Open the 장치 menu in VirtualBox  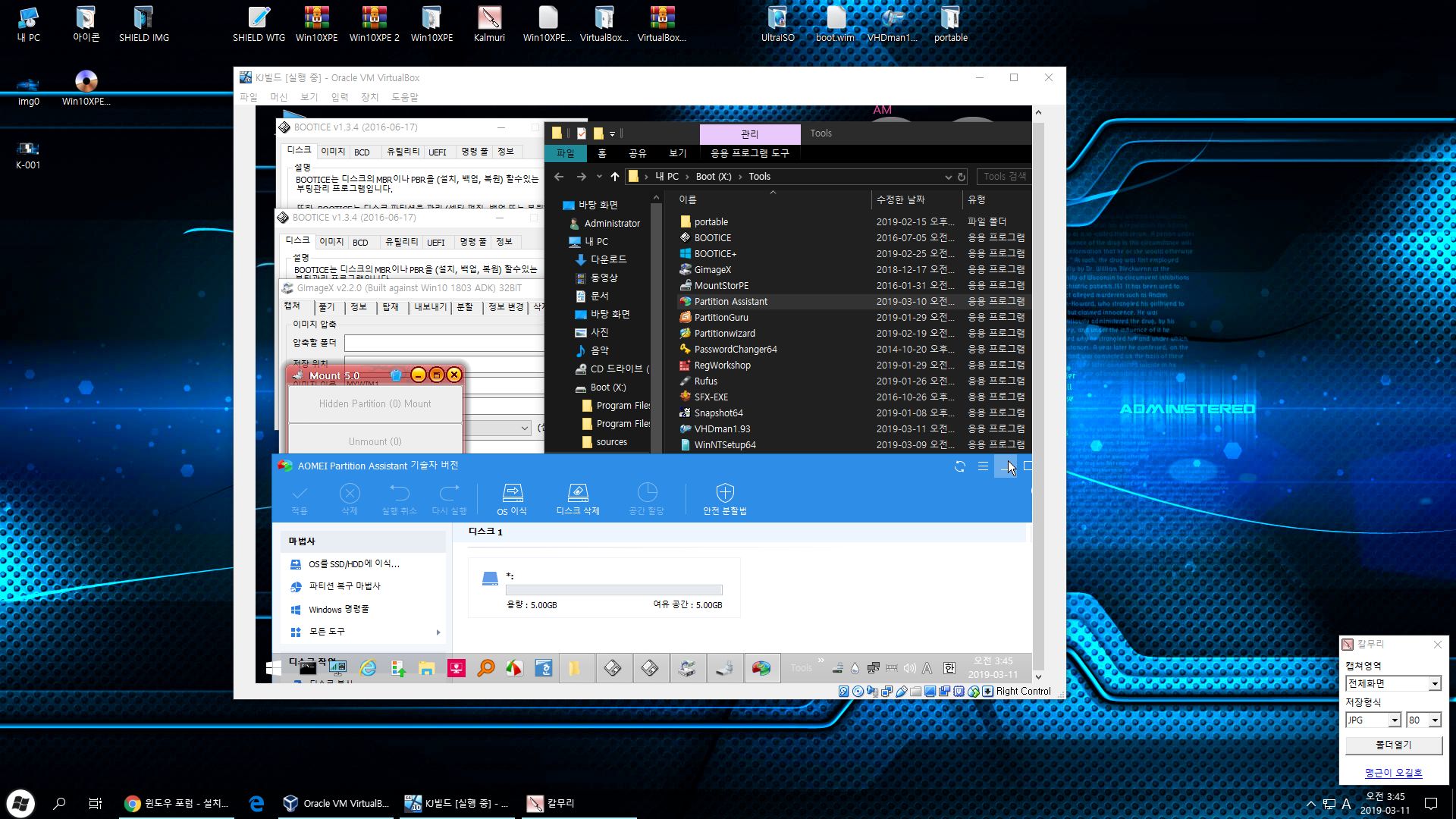point(369,97)
